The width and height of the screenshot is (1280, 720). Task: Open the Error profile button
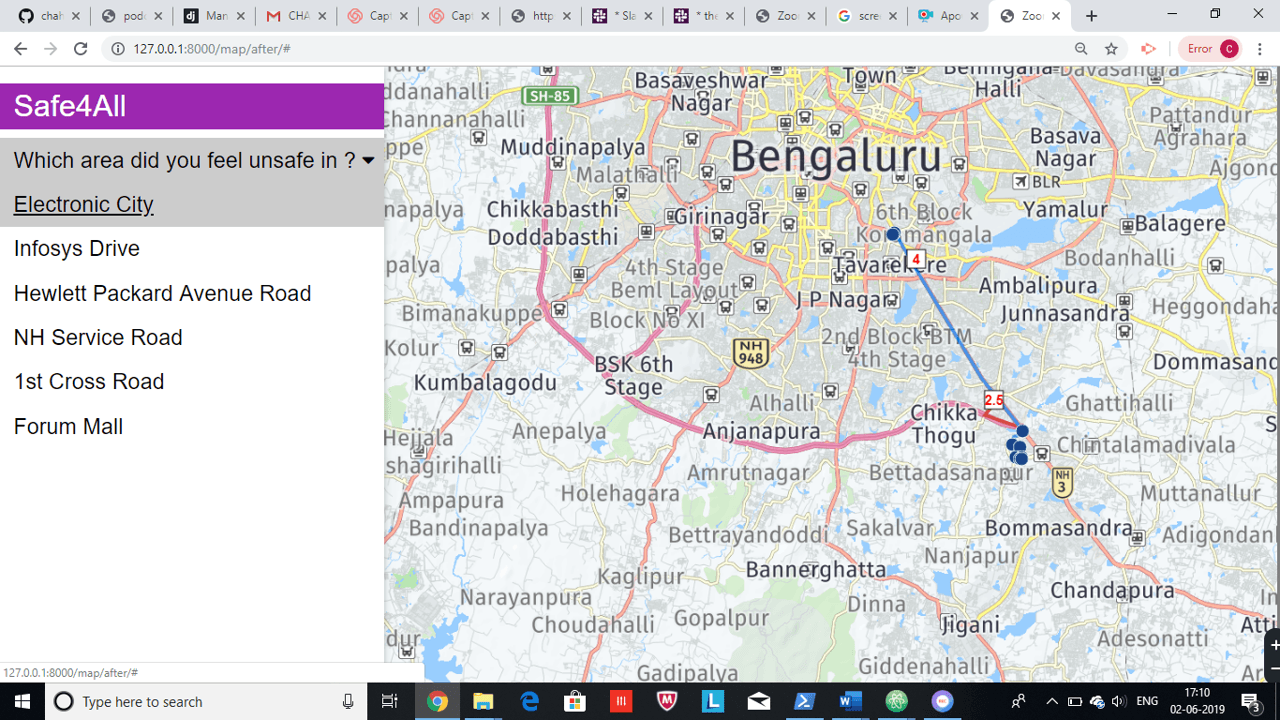1212,48
